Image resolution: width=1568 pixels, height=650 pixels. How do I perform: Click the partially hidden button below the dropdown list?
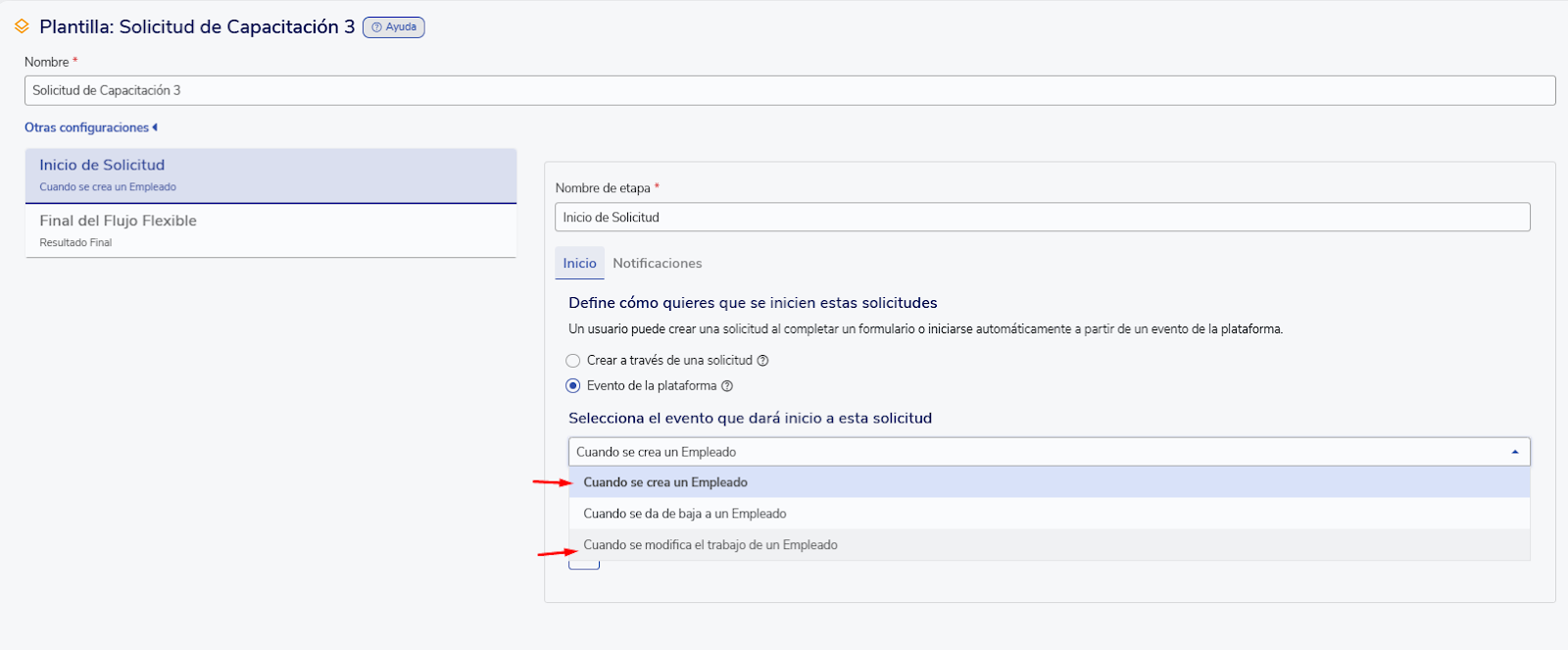click(584, 565)
